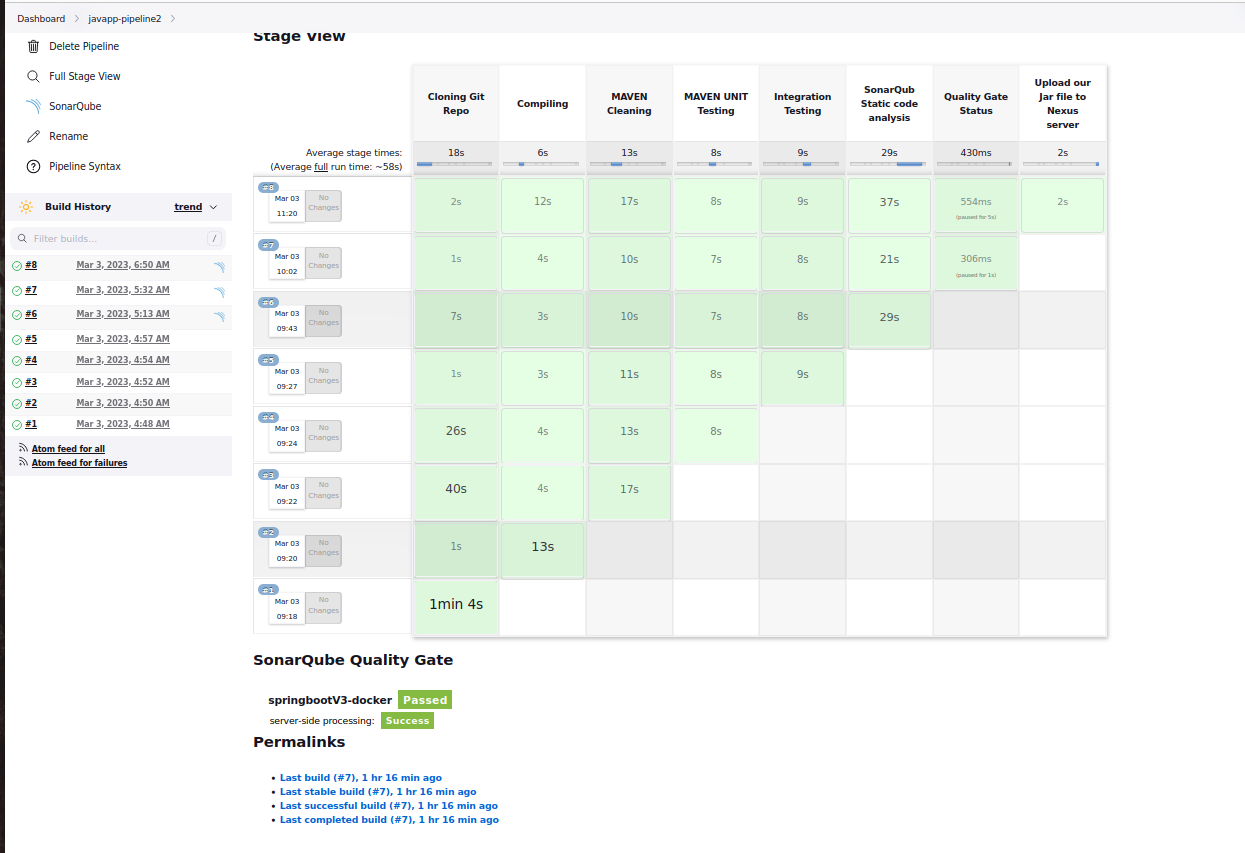The height and width of the screenshot is (853, 1245).
Task: Expand the trend dropdown chevron
Action: [x=213, y=207]
